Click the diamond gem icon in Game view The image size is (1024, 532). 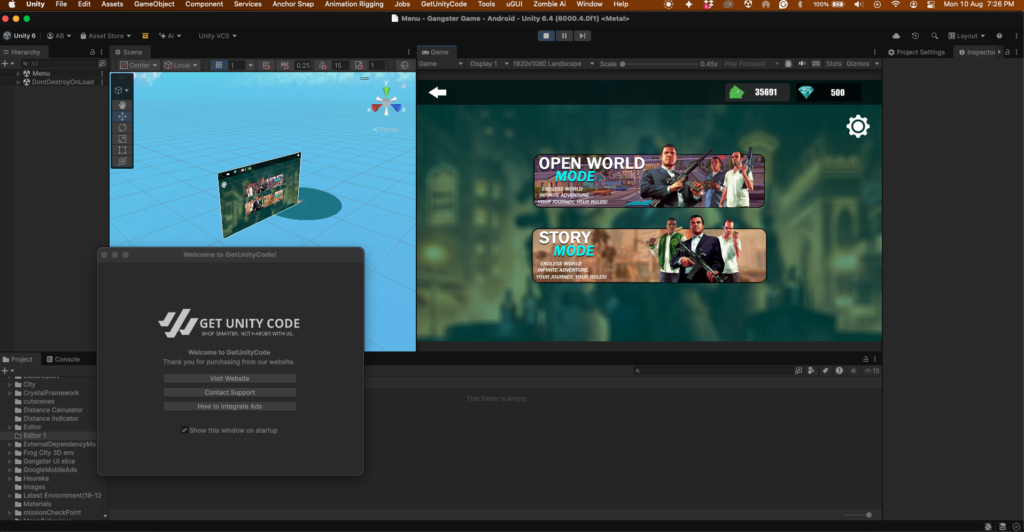coord(806,93)
